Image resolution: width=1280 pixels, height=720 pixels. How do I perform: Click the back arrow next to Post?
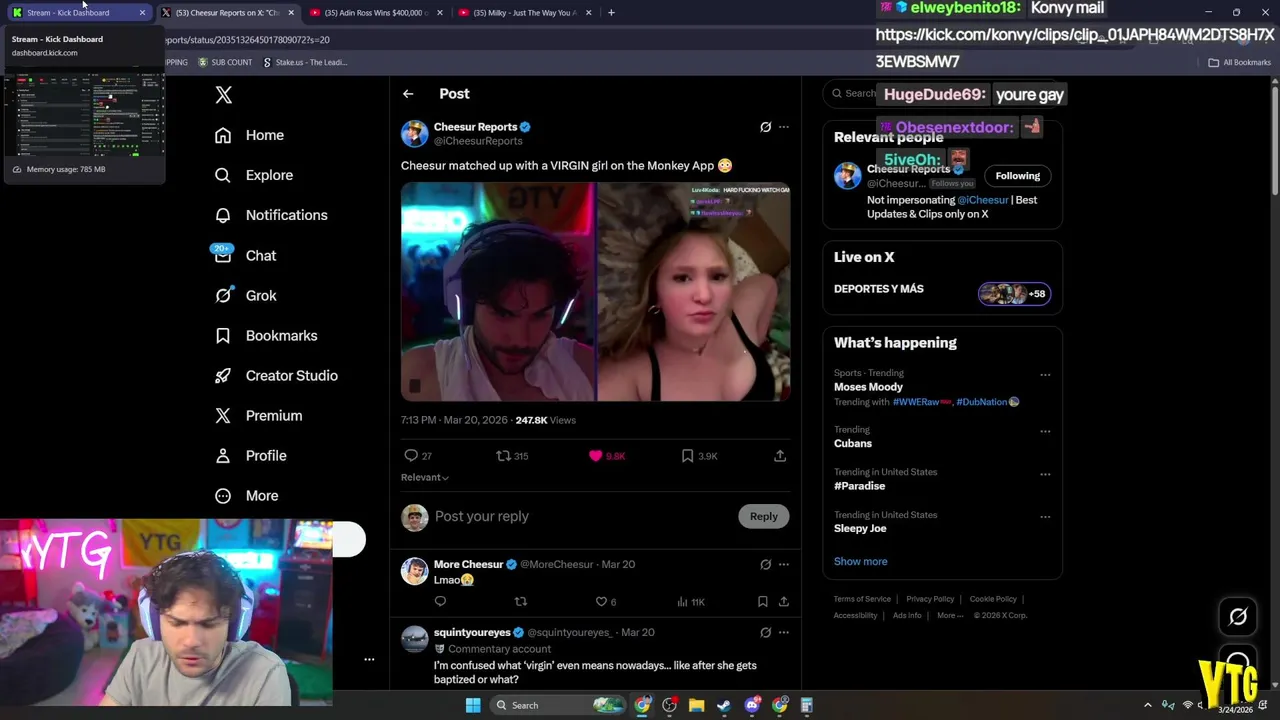(x=408, y=93)
